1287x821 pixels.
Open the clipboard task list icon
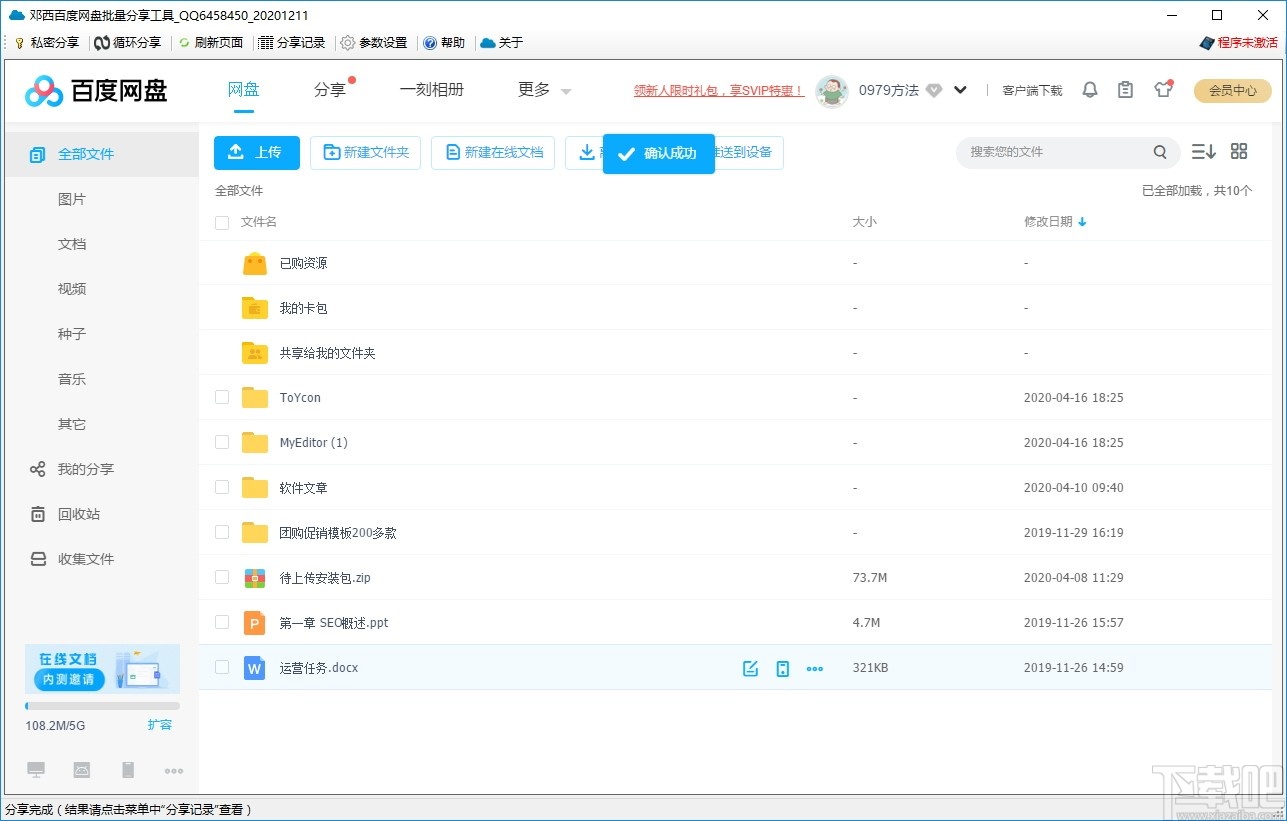tap(1126, 90)
